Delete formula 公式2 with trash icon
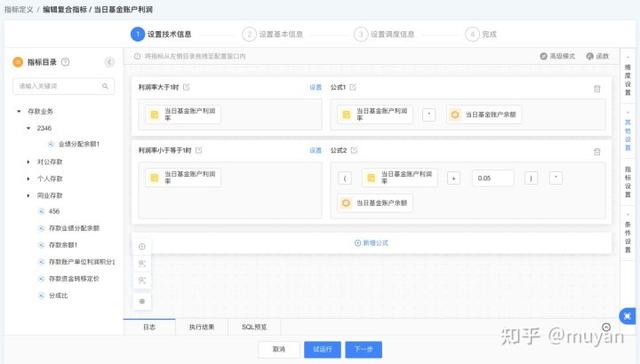The image size is (640, 364). 597,152
